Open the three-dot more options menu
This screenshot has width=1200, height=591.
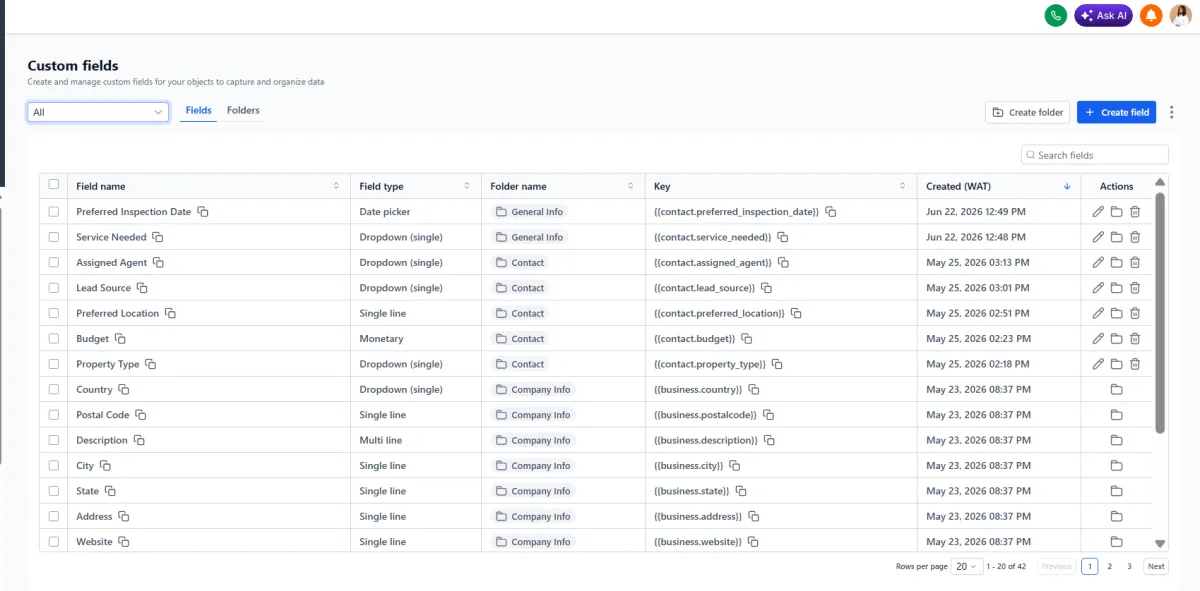click(1172, 112)
